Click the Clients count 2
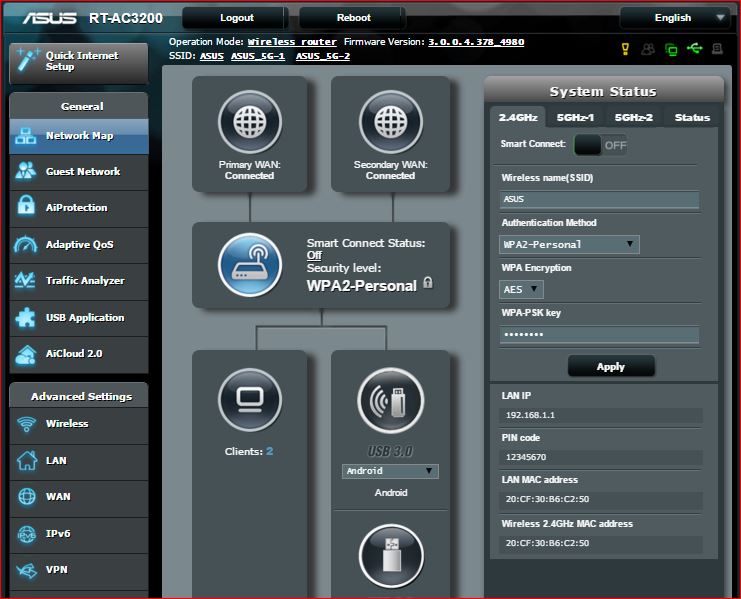 [x=269, y=451]
